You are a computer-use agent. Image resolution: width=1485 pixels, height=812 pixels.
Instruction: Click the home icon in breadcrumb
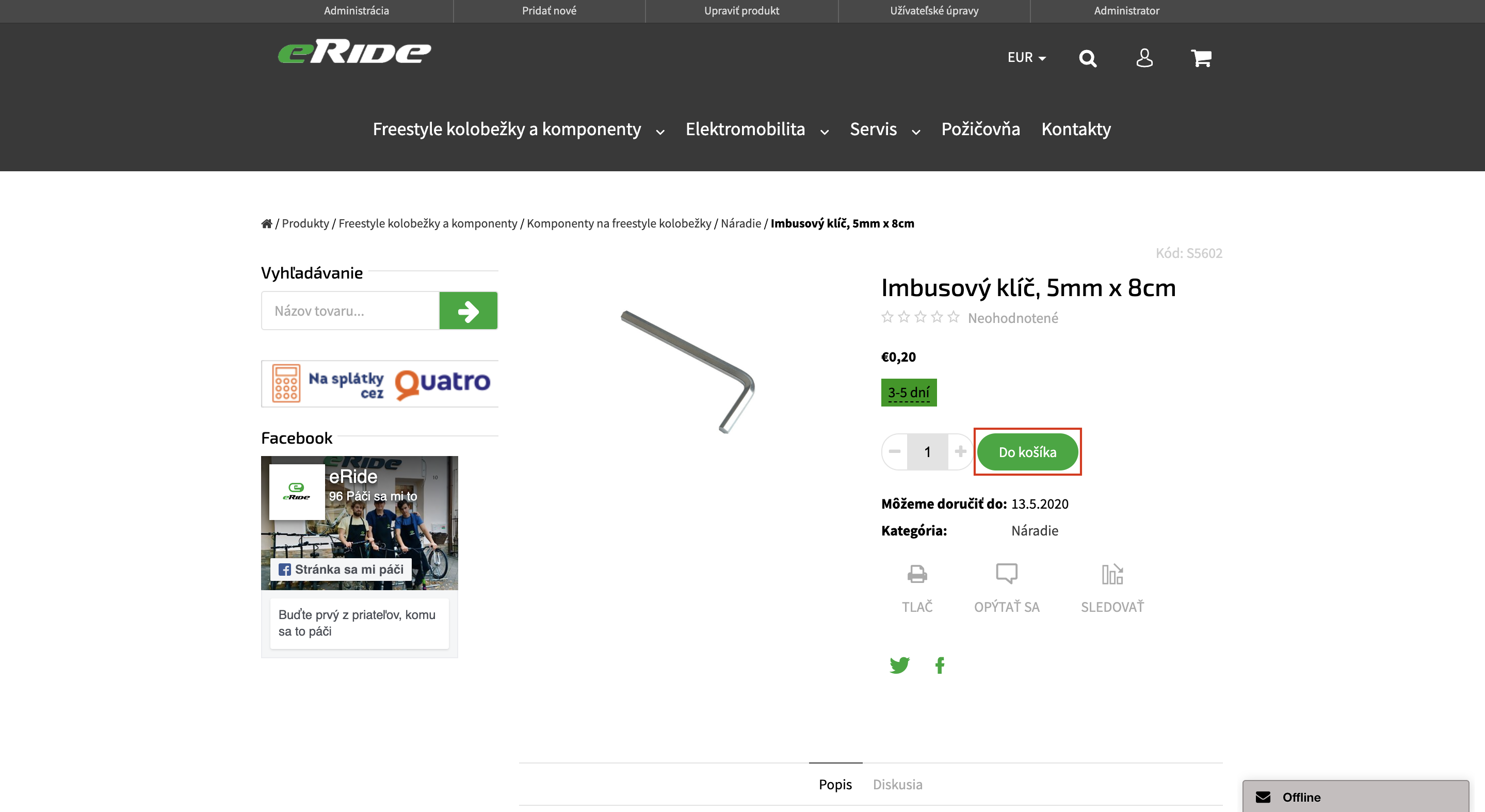coord(266,223)
